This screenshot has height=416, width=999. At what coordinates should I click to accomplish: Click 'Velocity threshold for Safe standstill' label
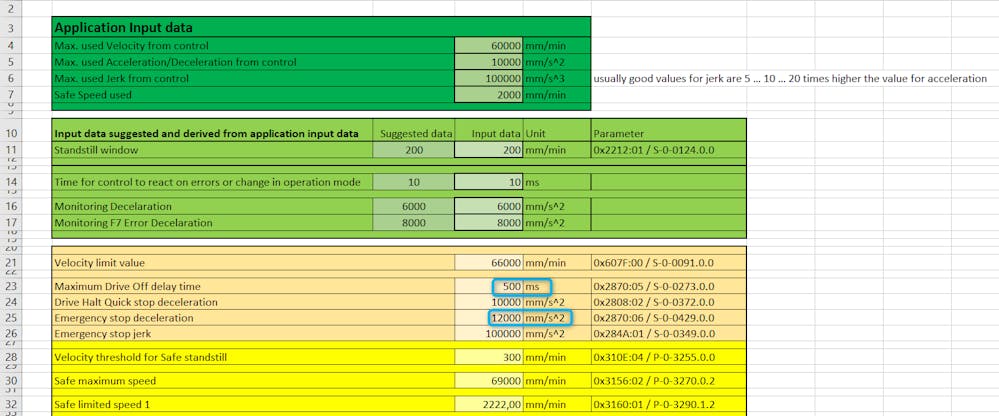click(141, 357)
